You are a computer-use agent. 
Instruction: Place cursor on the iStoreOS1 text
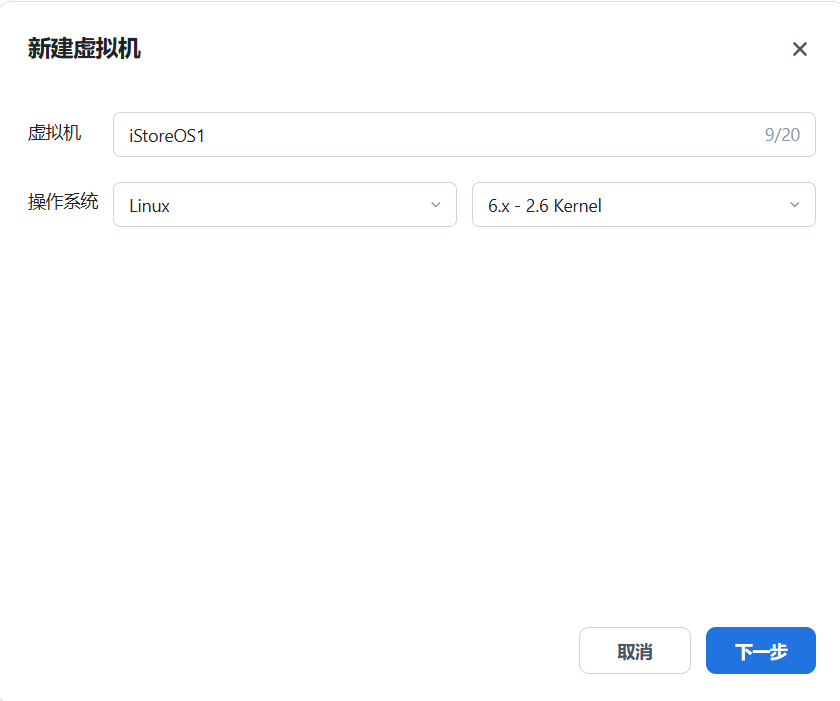point(167,135)
